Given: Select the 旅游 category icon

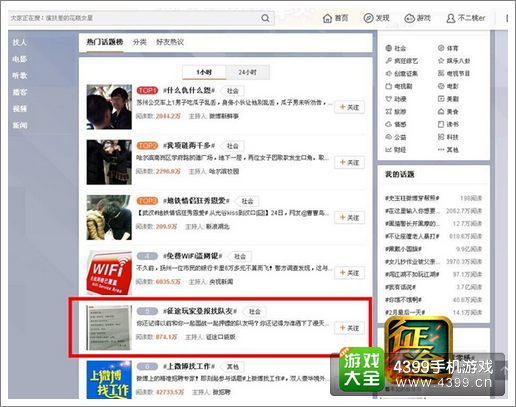Looking at the screenshot, I should pyautogui.click(x=388, y=111).
